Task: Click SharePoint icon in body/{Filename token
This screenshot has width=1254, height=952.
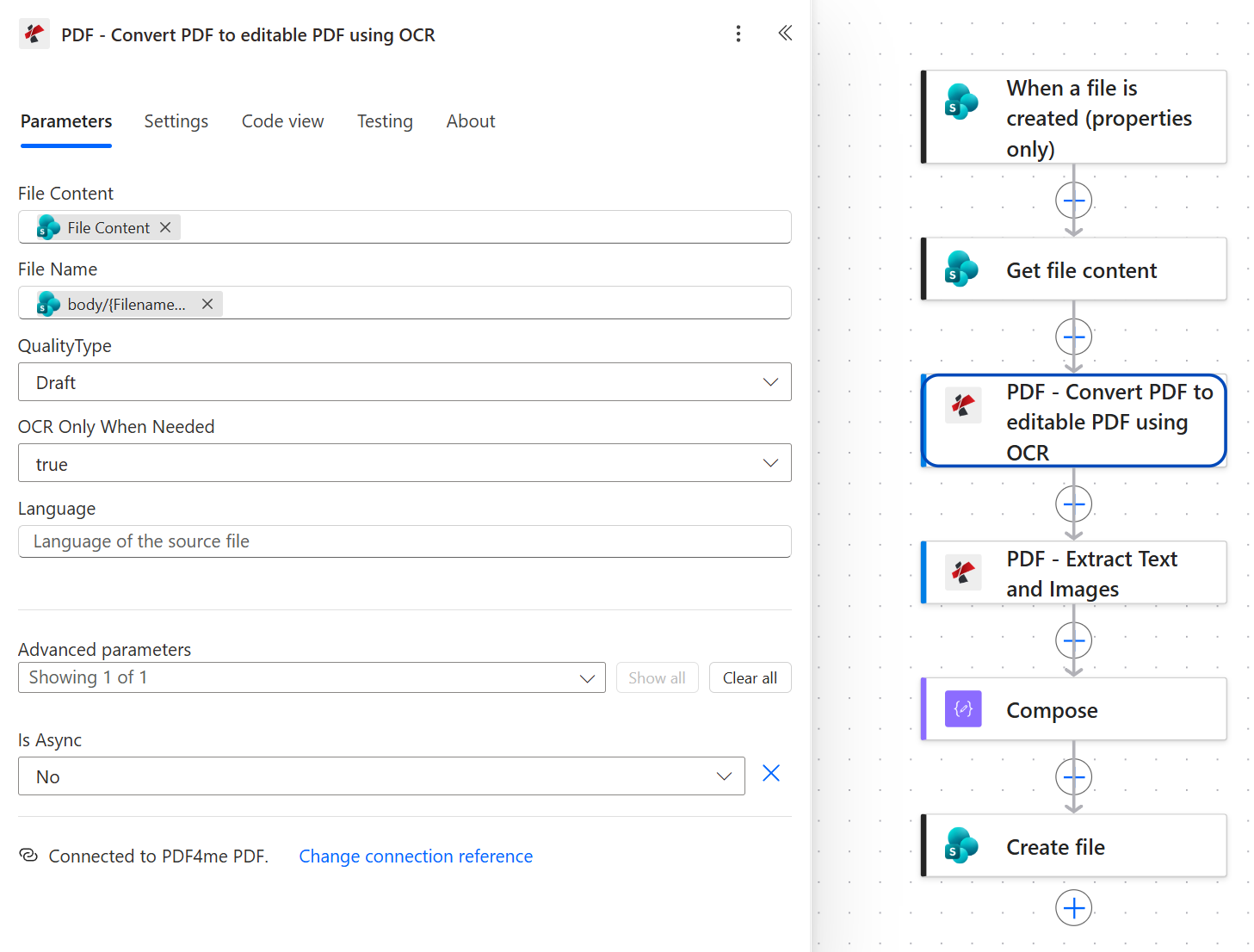Action: (48, 304)
